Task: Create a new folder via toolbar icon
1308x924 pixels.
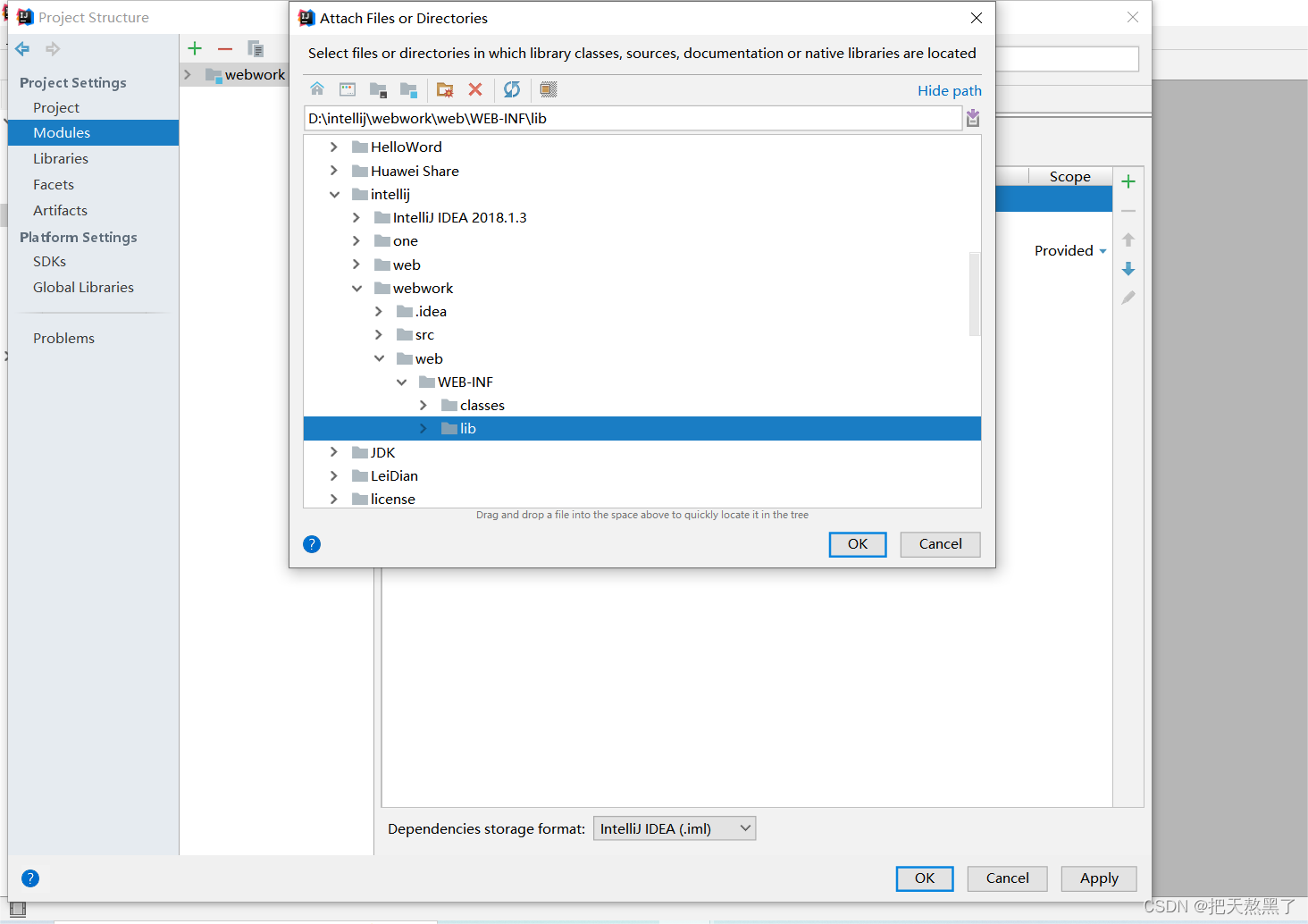Action: pos(445,89)
